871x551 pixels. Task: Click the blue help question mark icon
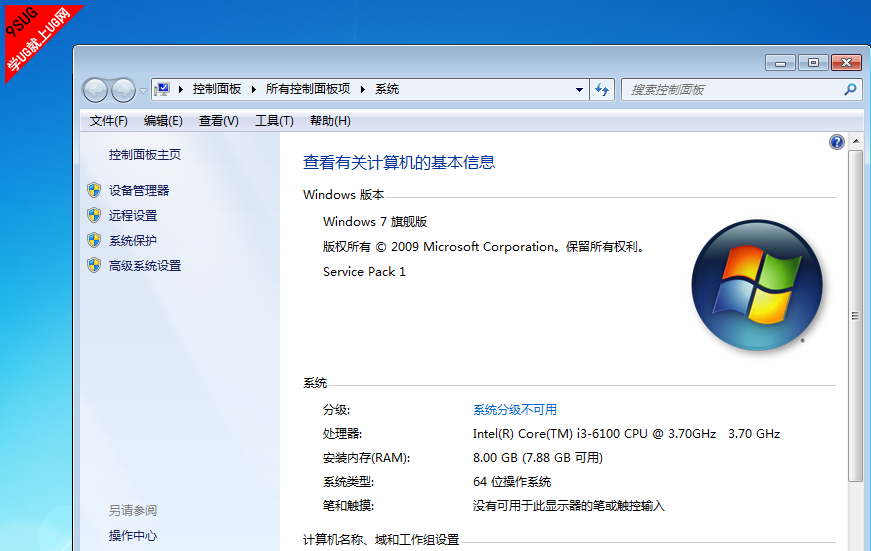[x=837, y=142]
